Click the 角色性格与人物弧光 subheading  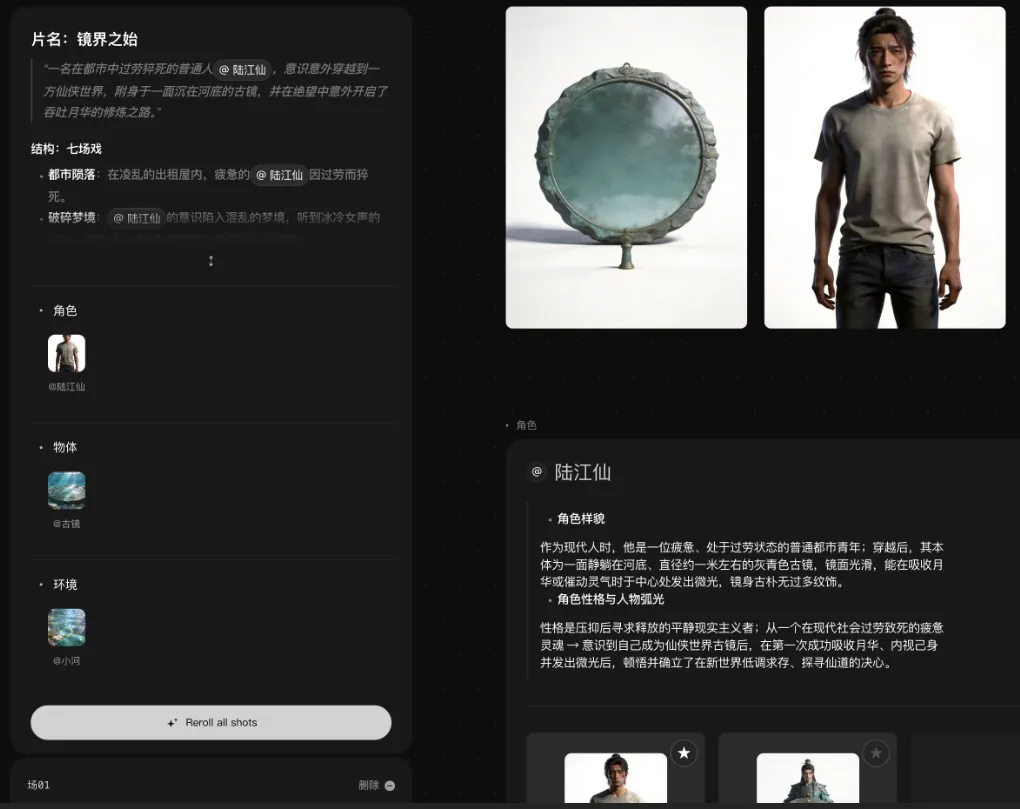[610, 600]
